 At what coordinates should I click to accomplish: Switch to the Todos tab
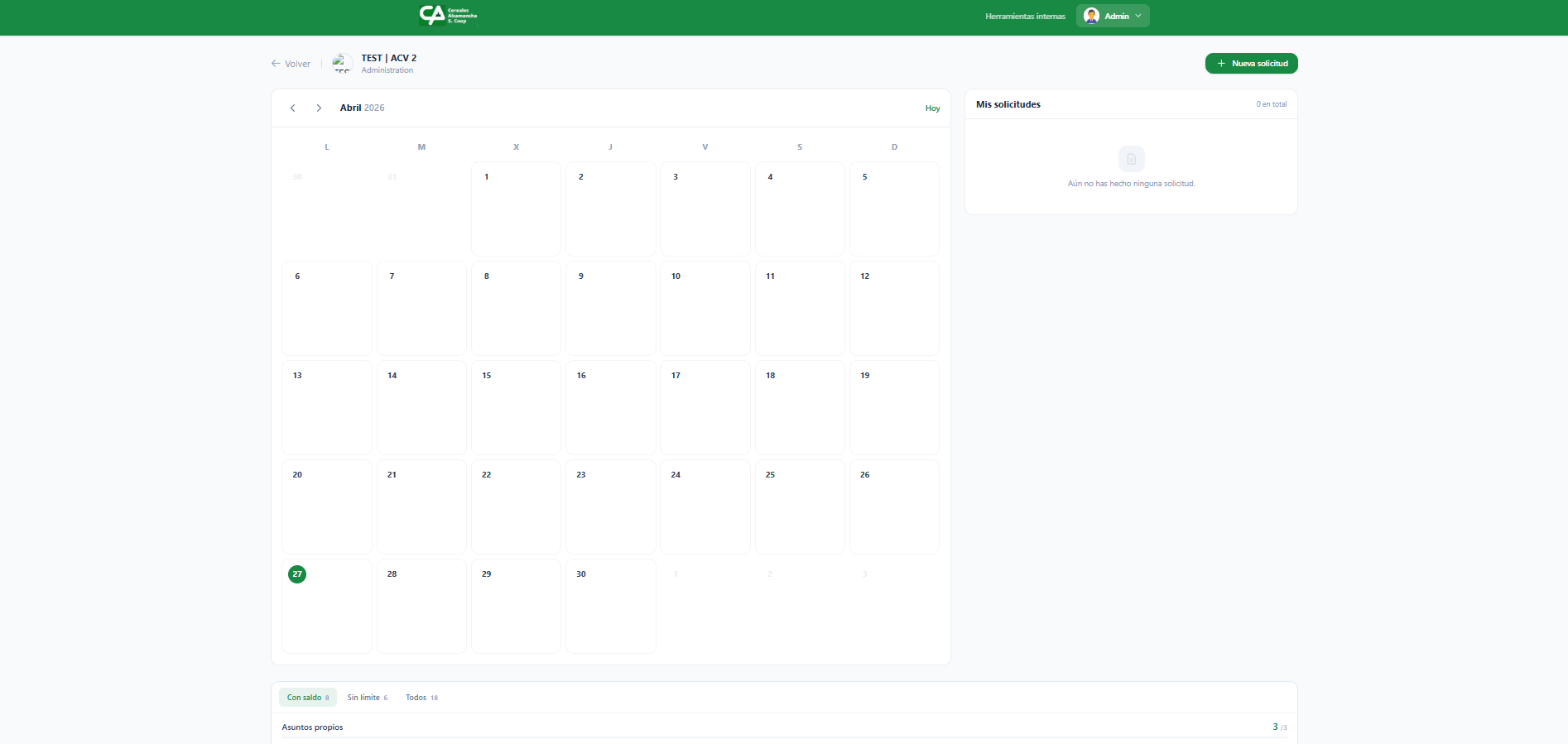421,698
